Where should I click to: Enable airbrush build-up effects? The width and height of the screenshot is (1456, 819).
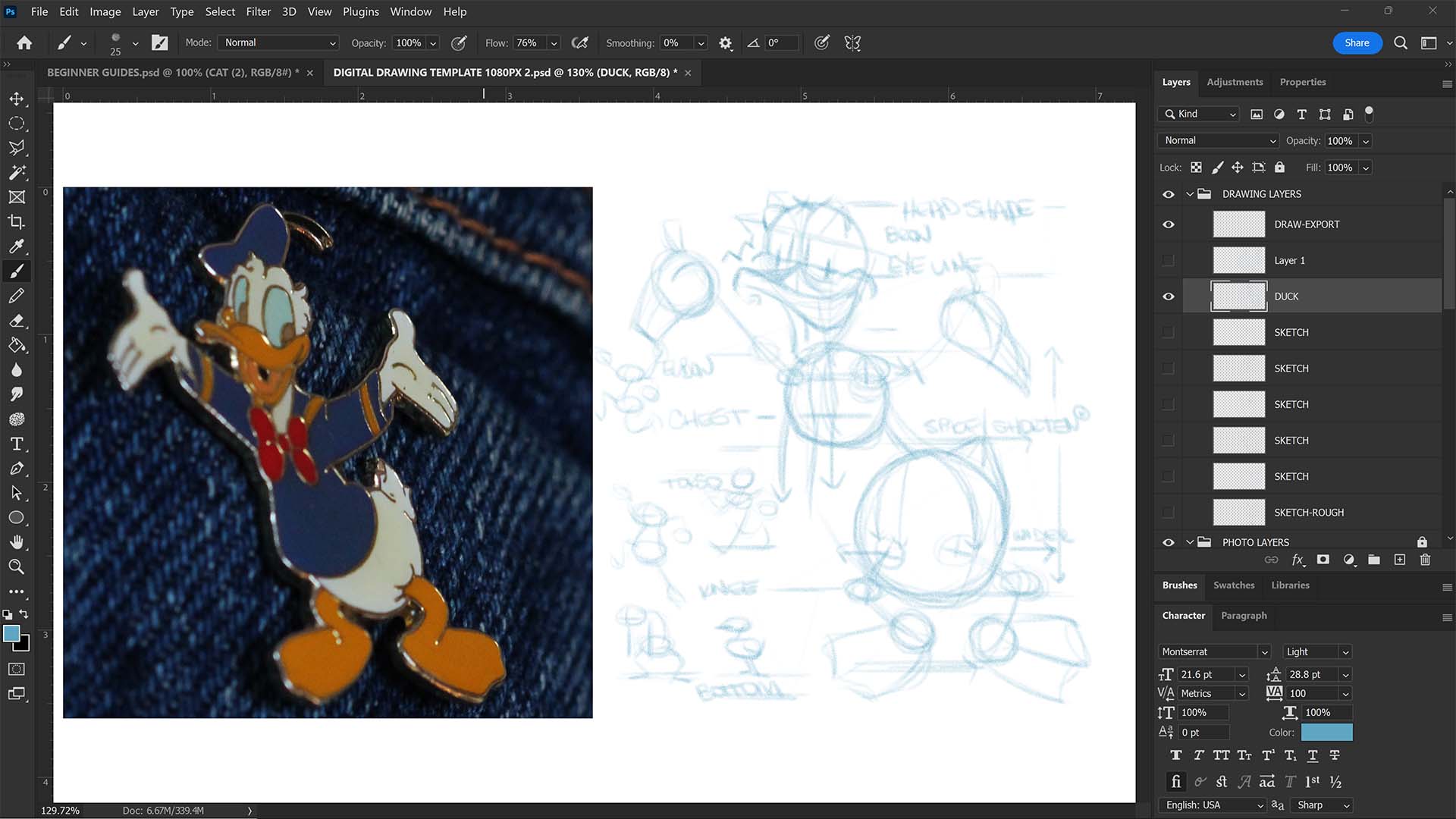[x=580, y=43]
